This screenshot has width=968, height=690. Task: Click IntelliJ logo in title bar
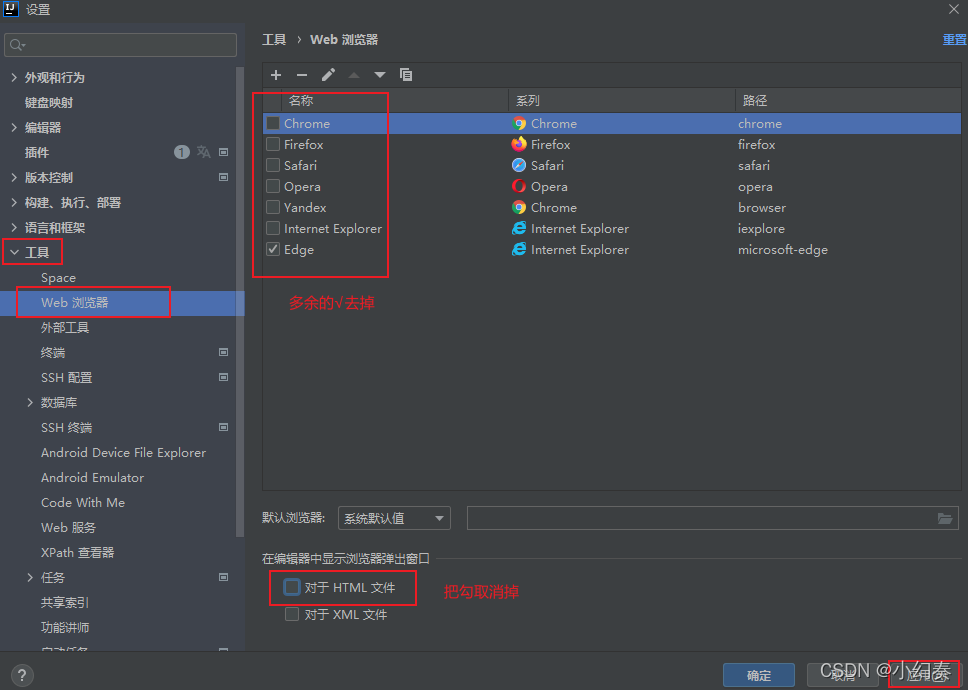[11, 9]
